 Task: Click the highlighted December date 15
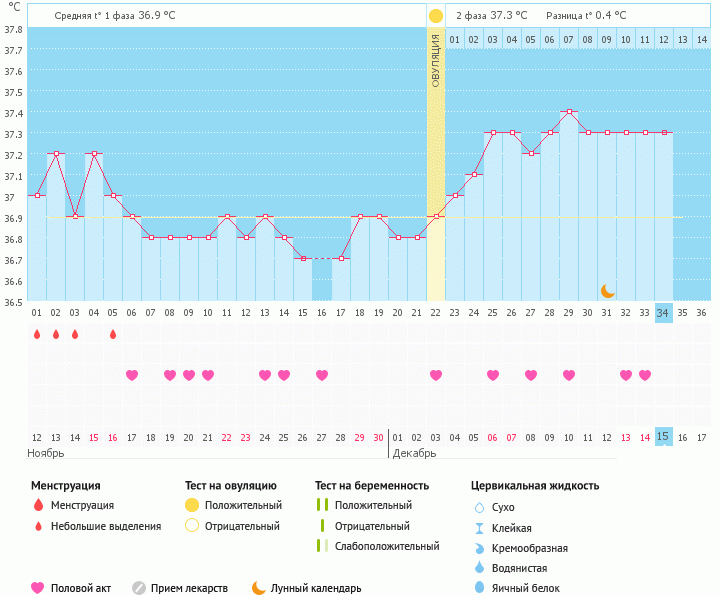(x=663, y=436)
